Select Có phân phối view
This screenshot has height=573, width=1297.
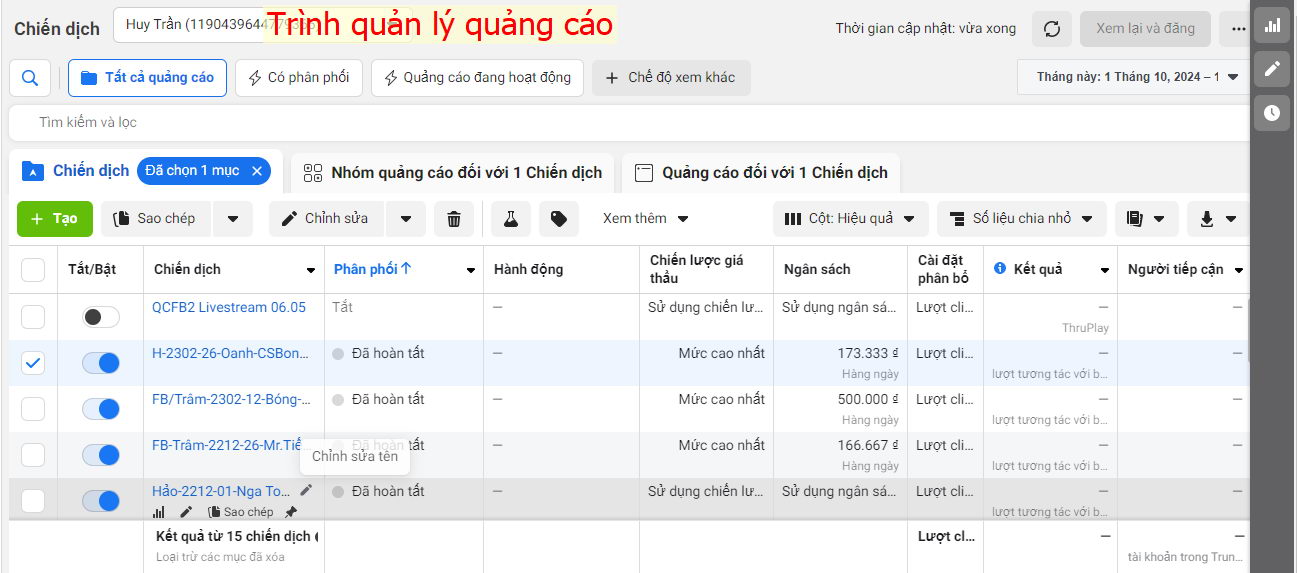tap(298, 78)
